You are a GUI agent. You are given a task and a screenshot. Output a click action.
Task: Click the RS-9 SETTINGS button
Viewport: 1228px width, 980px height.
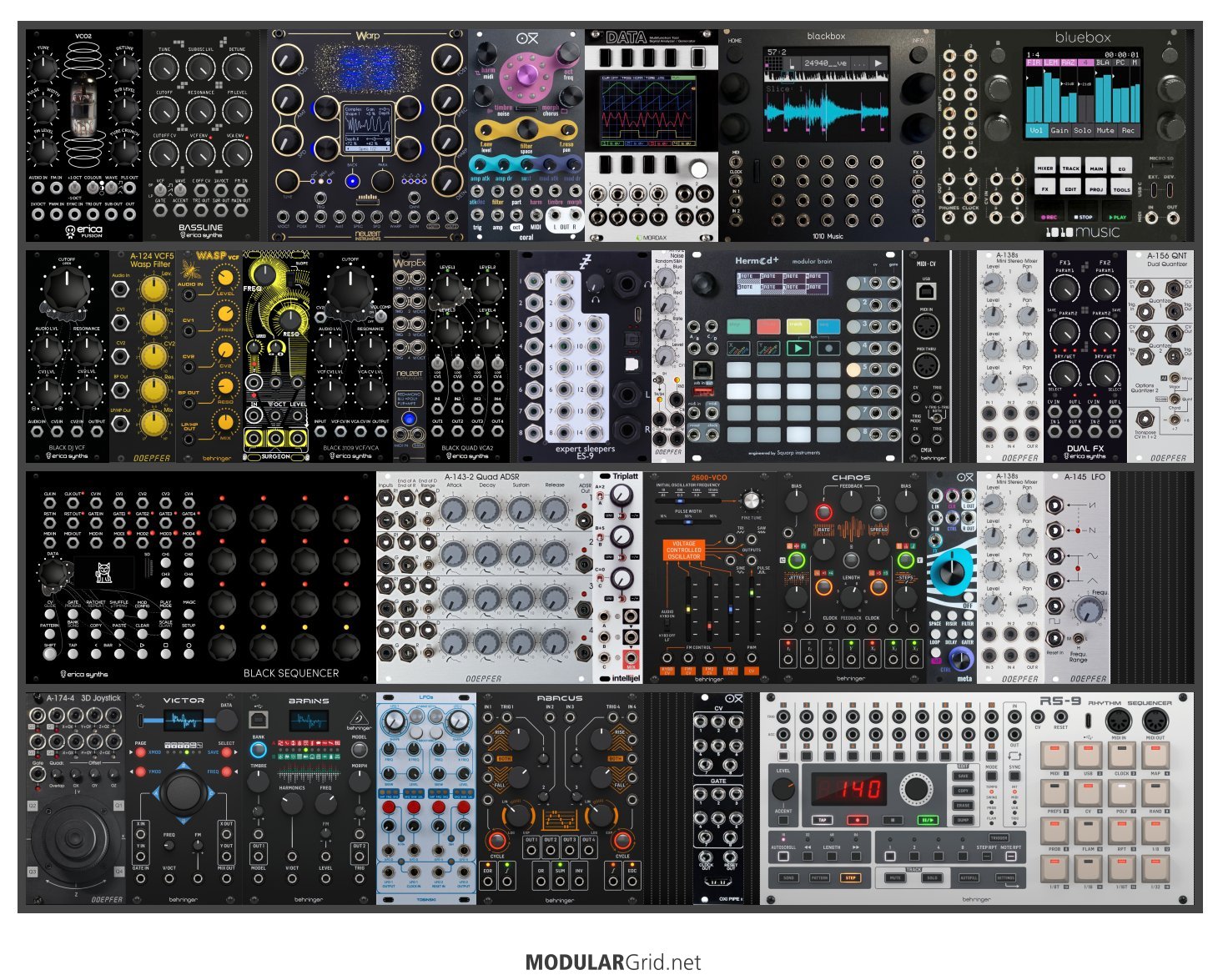pos(1007,878)
